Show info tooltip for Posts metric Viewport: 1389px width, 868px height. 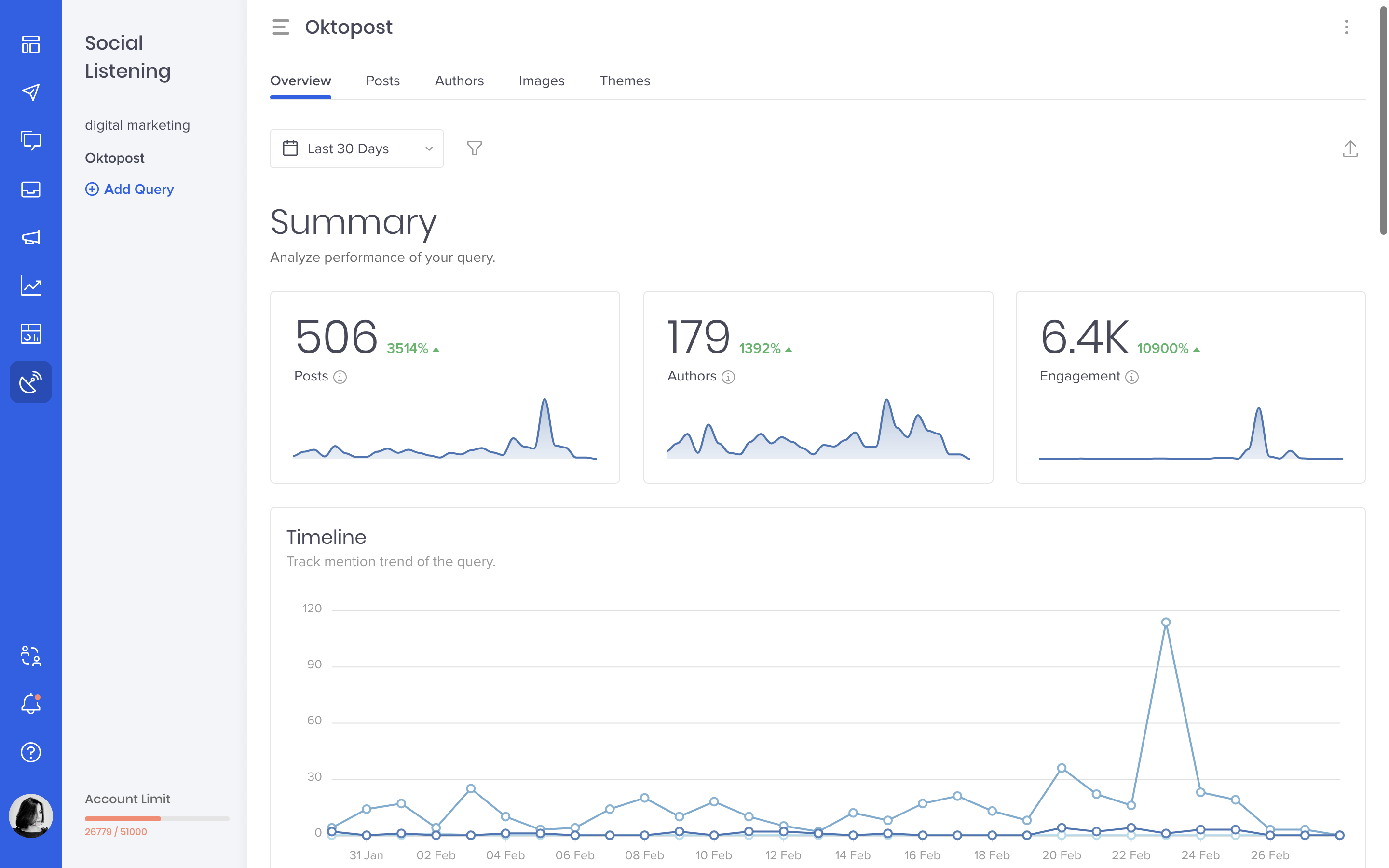pos(340,377)
